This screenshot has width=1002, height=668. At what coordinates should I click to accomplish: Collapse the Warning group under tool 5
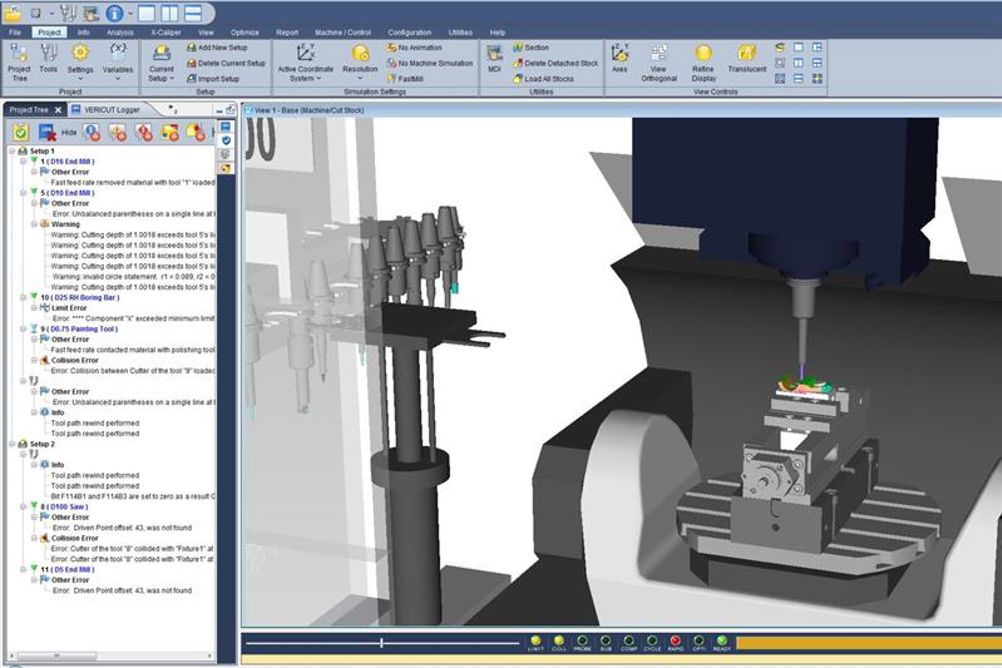[x=34, y=224]
